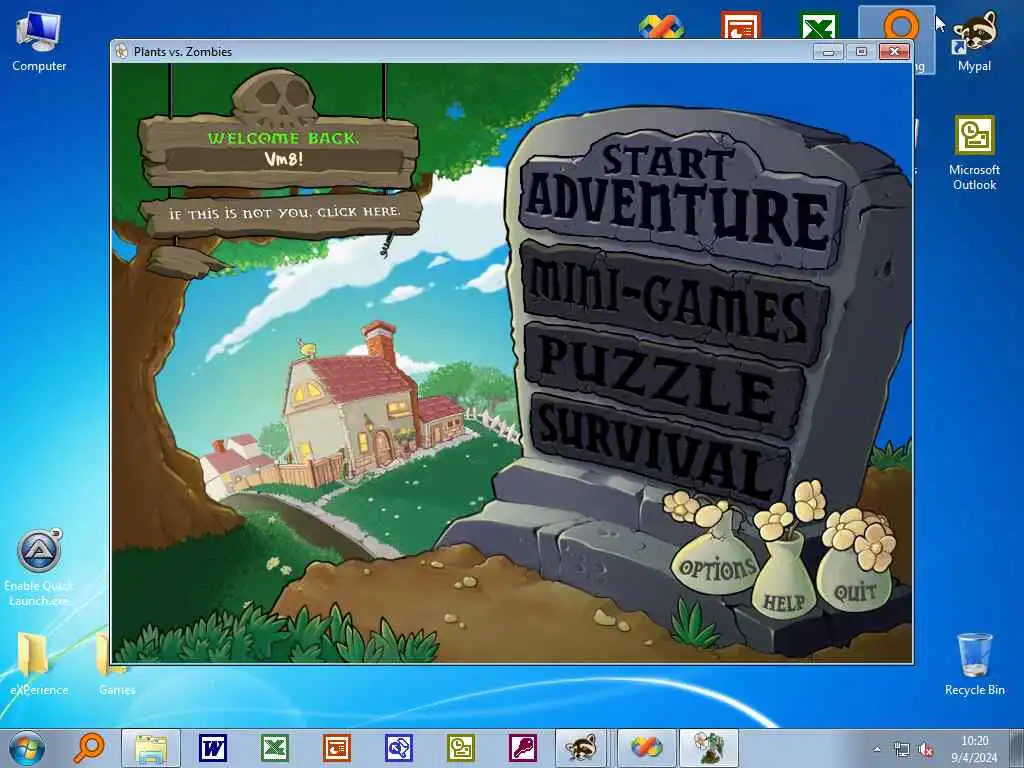The height and width of the screenshot is (768, 1024).
Task: Click the Windows Start orb
Action: tap(27, 748)
